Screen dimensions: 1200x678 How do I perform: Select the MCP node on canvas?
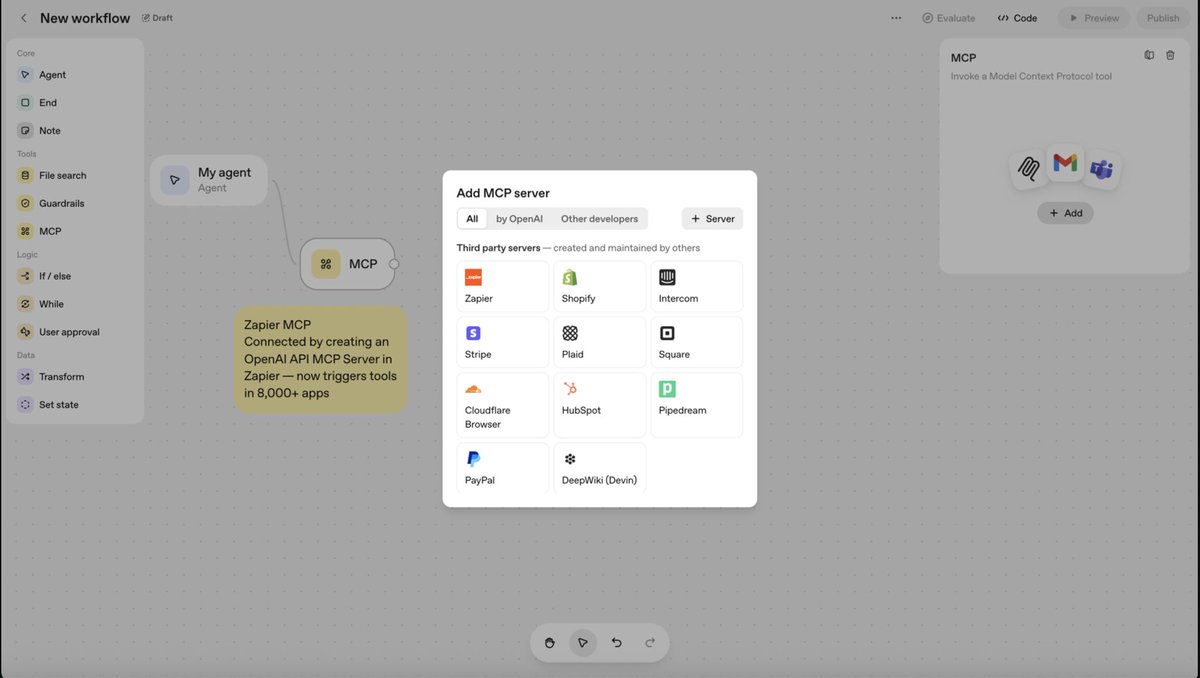click(x=347, y=264)
